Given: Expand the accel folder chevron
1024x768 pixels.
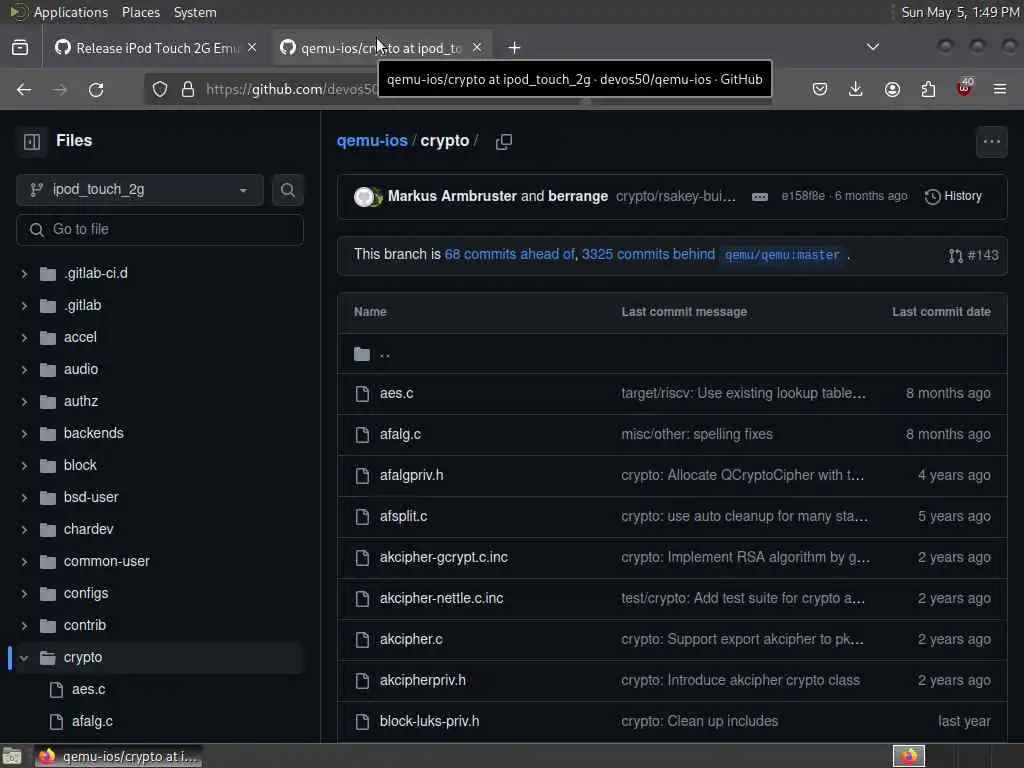Looking at the screenshot, I should pyautogui.click(x=24, y=338).
